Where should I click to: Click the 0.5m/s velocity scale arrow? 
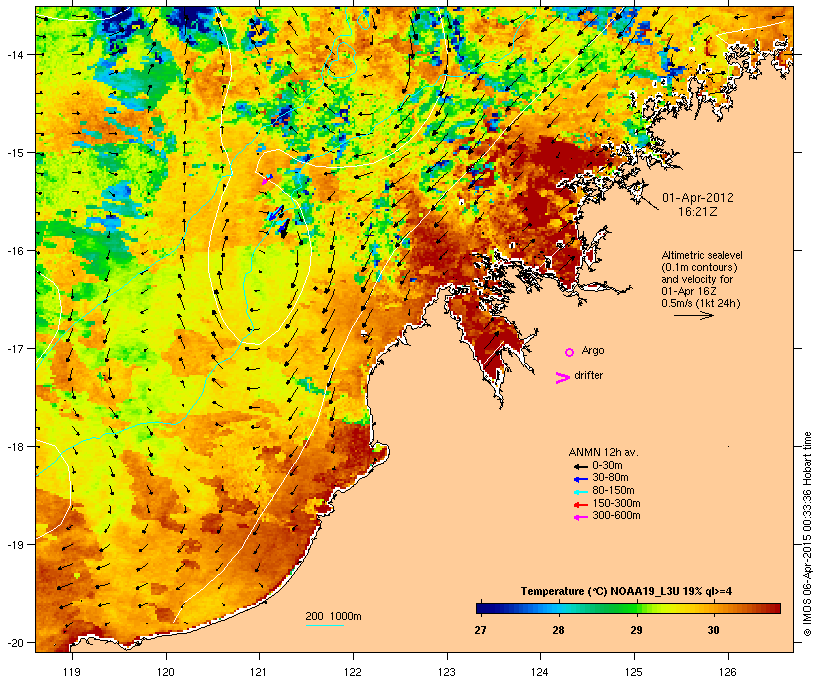693,315
